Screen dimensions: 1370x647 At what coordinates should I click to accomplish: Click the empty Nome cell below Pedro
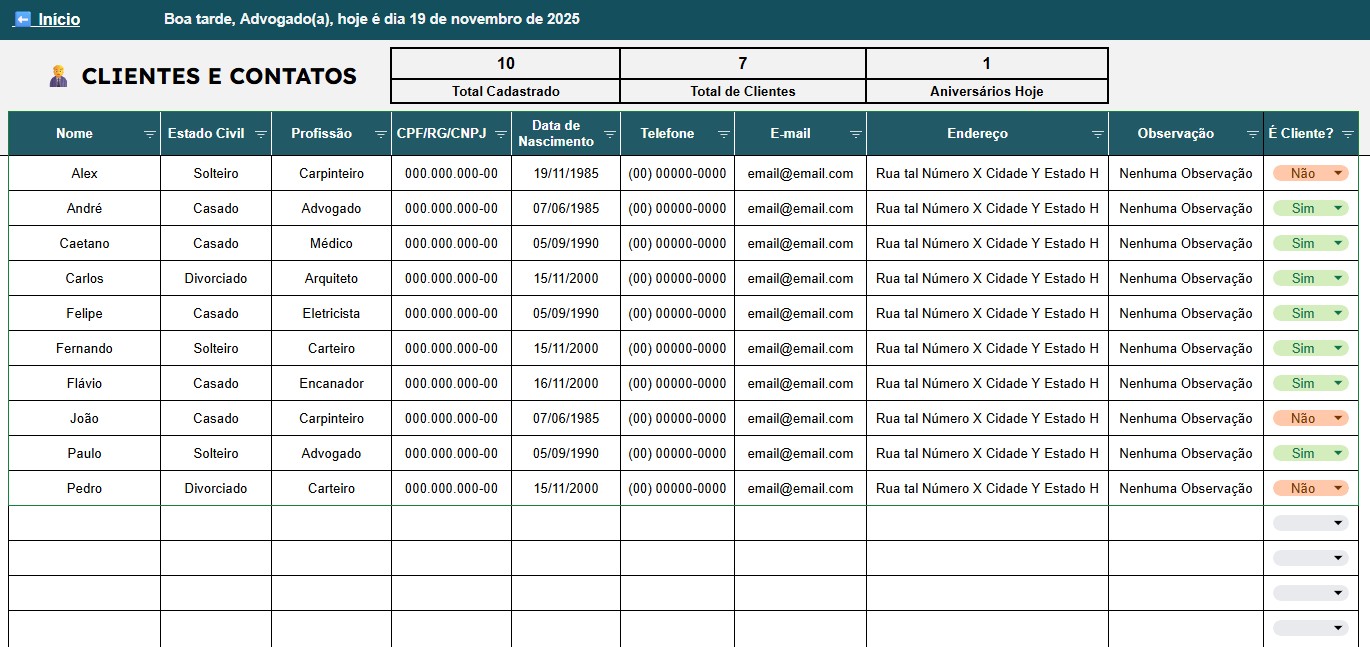click(x=84, y=523)
